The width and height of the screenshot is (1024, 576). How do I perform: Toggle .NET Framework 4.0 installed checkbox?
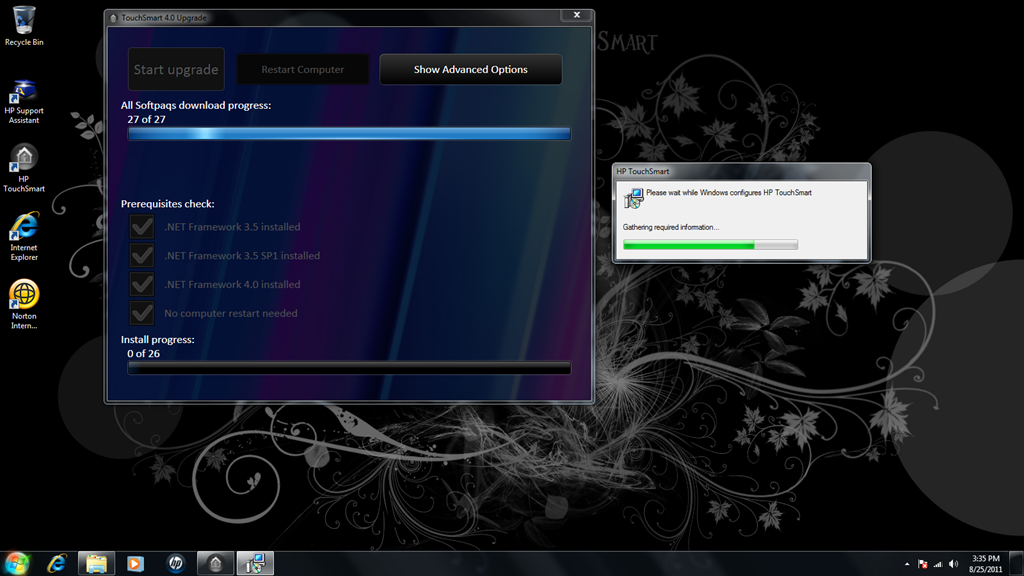(142, 284)
